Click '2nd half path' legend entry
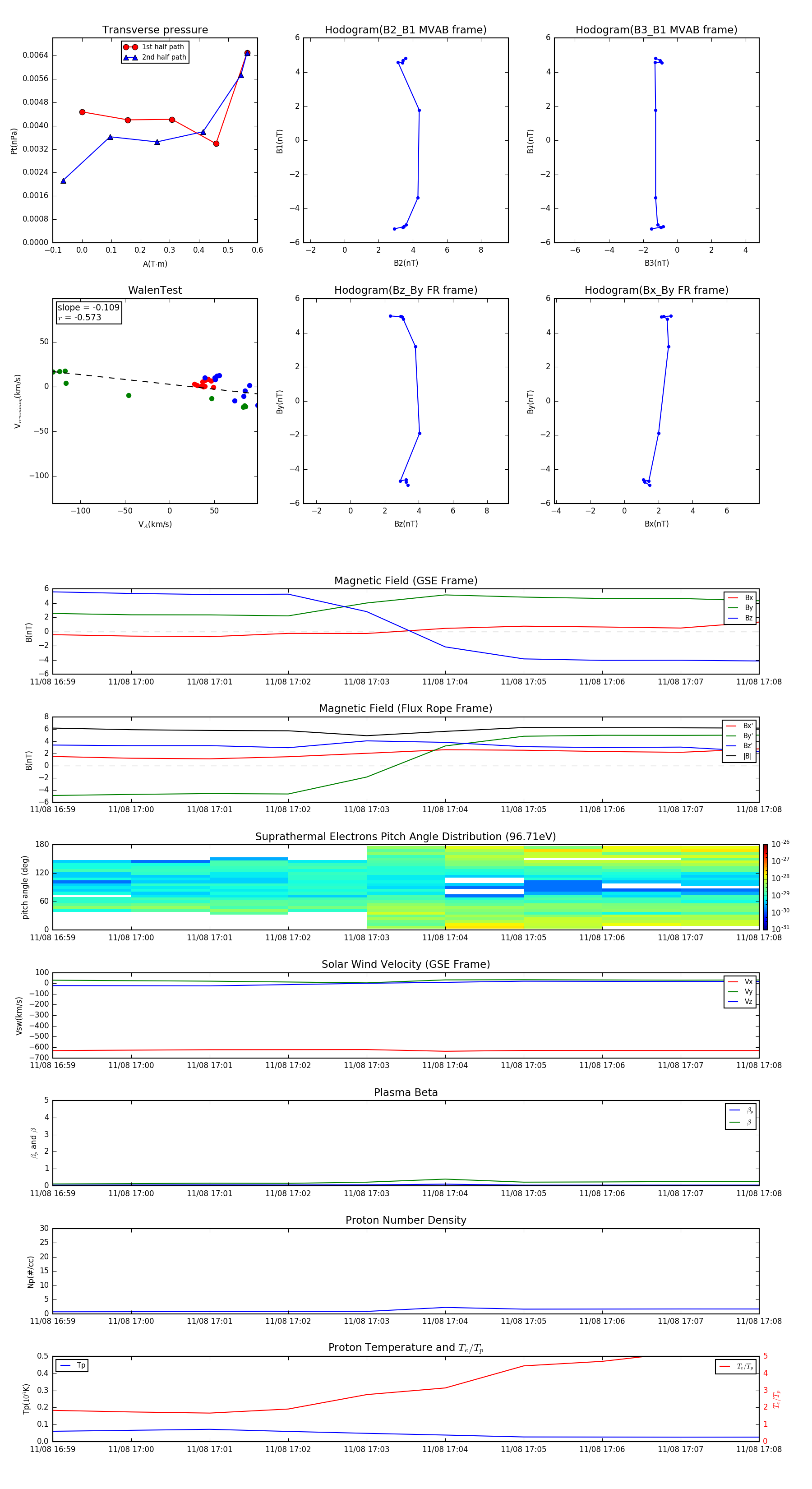Viewport: 812px width, 1489px height. [154, 57]
